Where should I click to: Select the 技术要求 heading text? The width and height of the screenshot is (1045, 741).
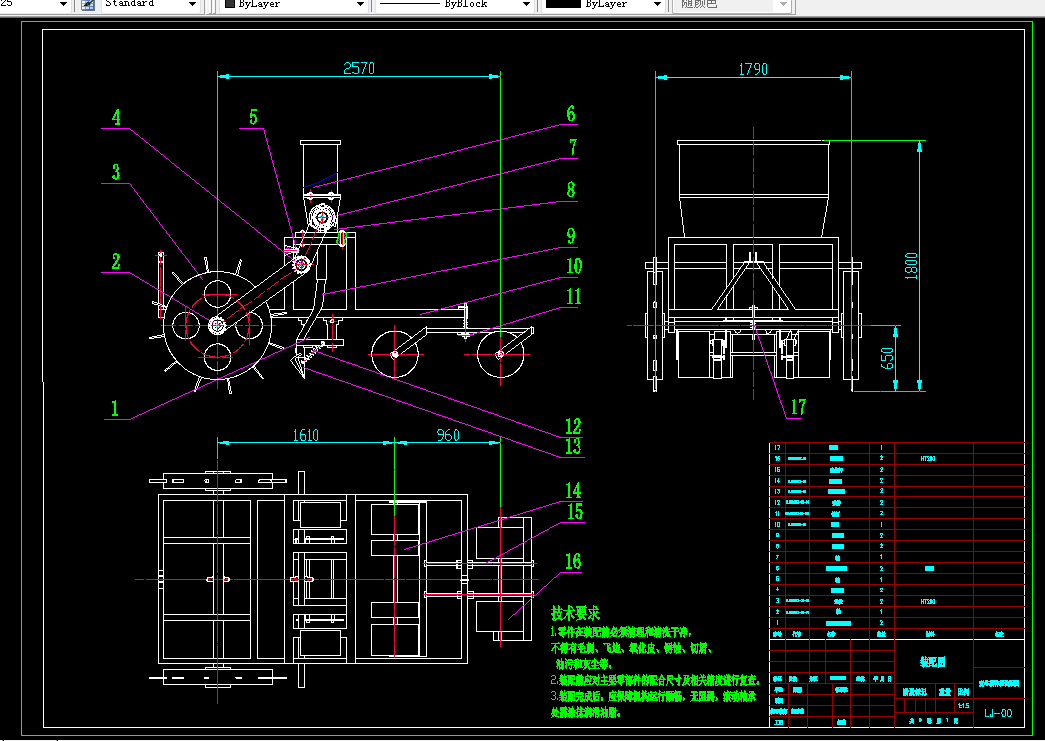[575, 613]
